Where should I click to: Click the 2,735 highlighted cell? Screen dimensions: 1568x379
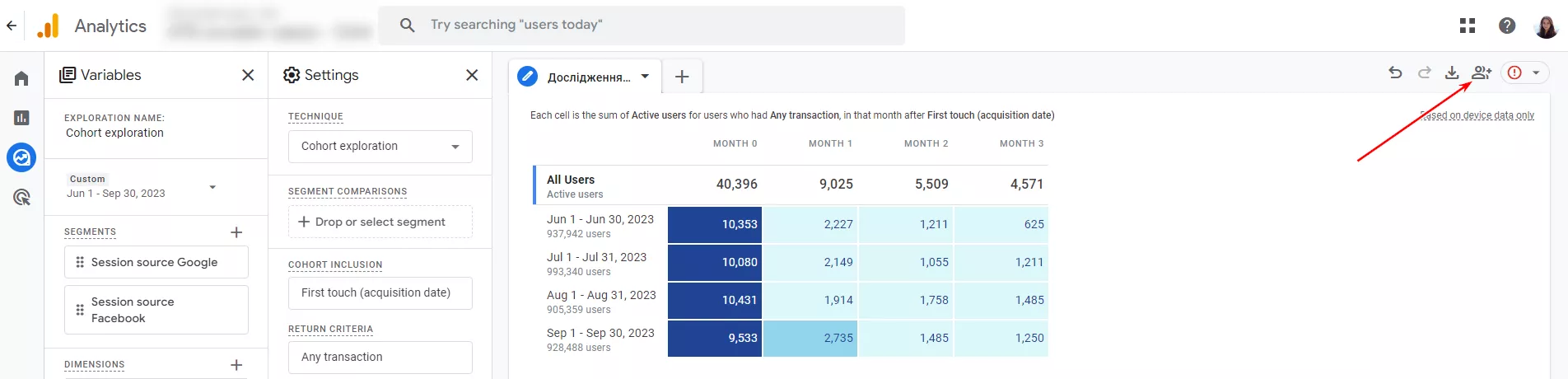click(x=810, y=338)
